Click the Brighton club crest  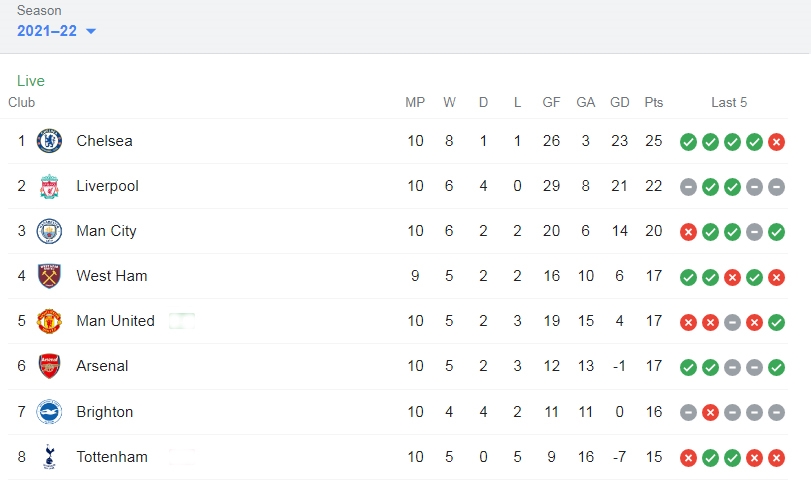49,412
